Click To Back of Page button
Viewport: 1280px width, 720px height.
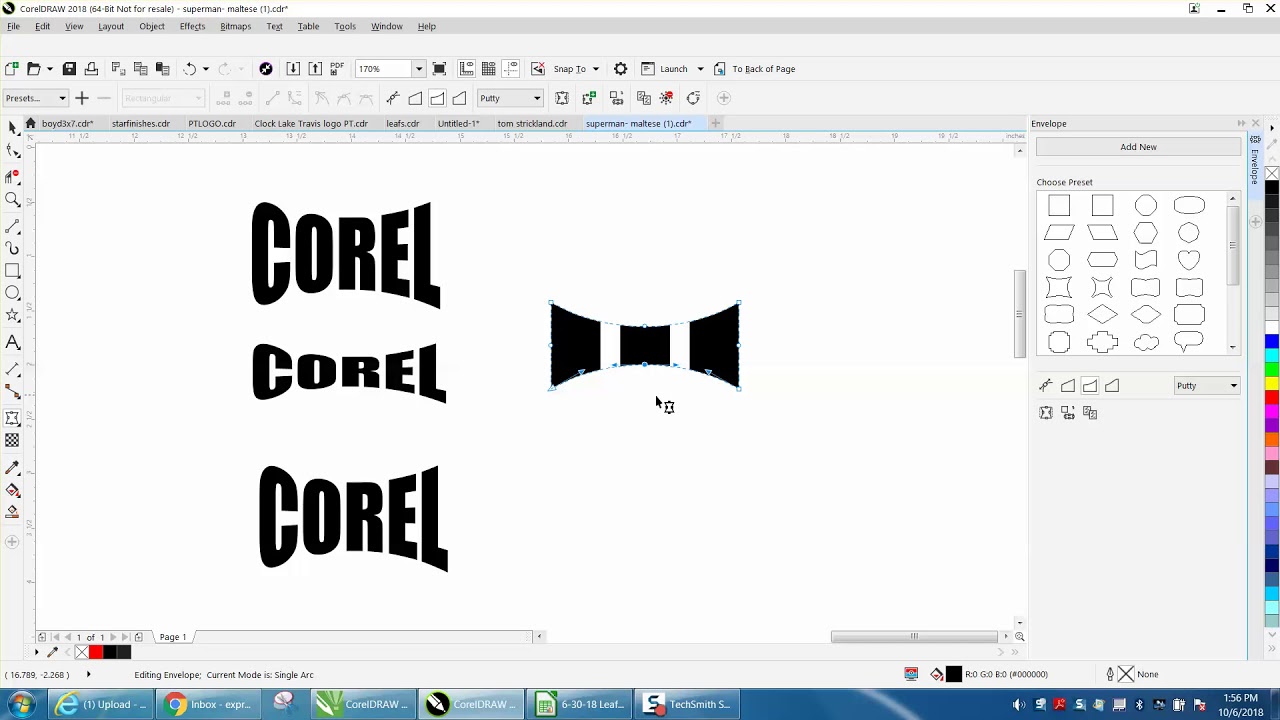click(754, 69)
